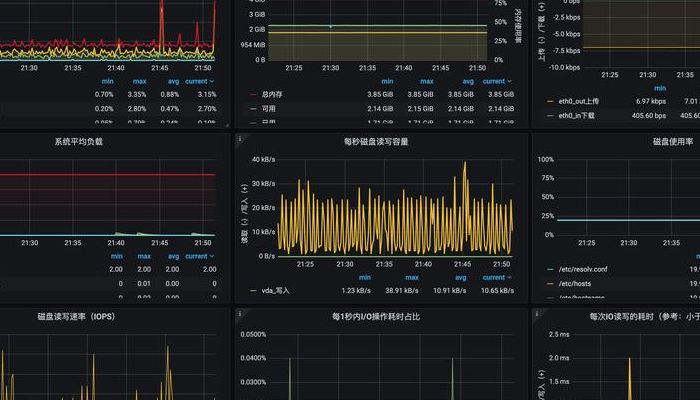Viewport: 700px width, 400px height.
Task: Toggle the 可用 series in memory legend
Action: [269, 108]
